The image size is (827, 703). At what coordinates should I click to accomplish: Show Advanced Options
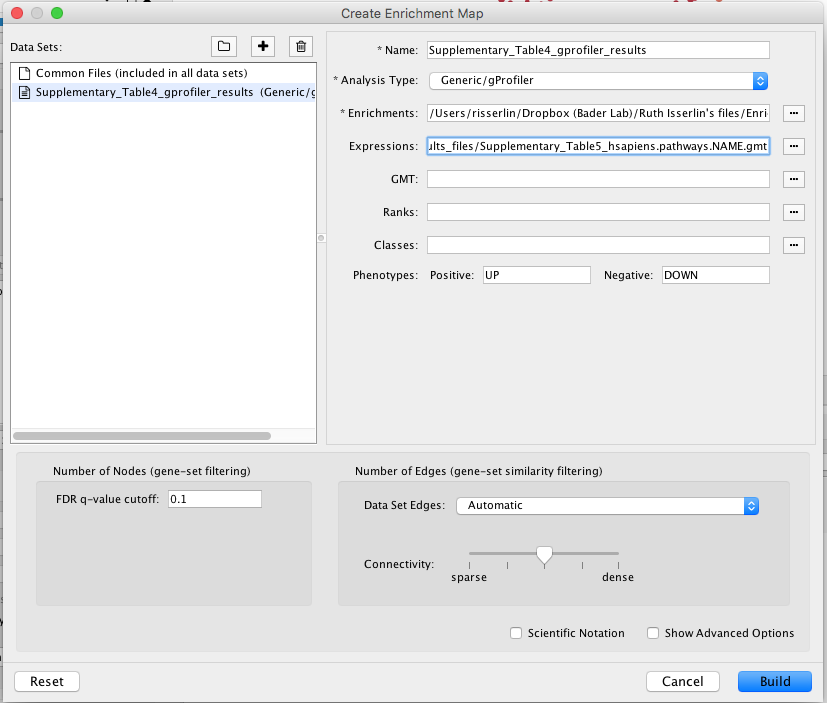point(652,633)
